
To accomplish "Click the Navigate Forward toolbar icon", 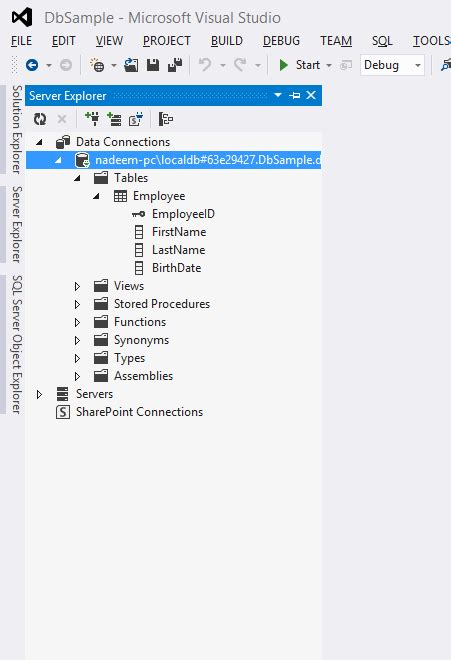I will 66,65.
